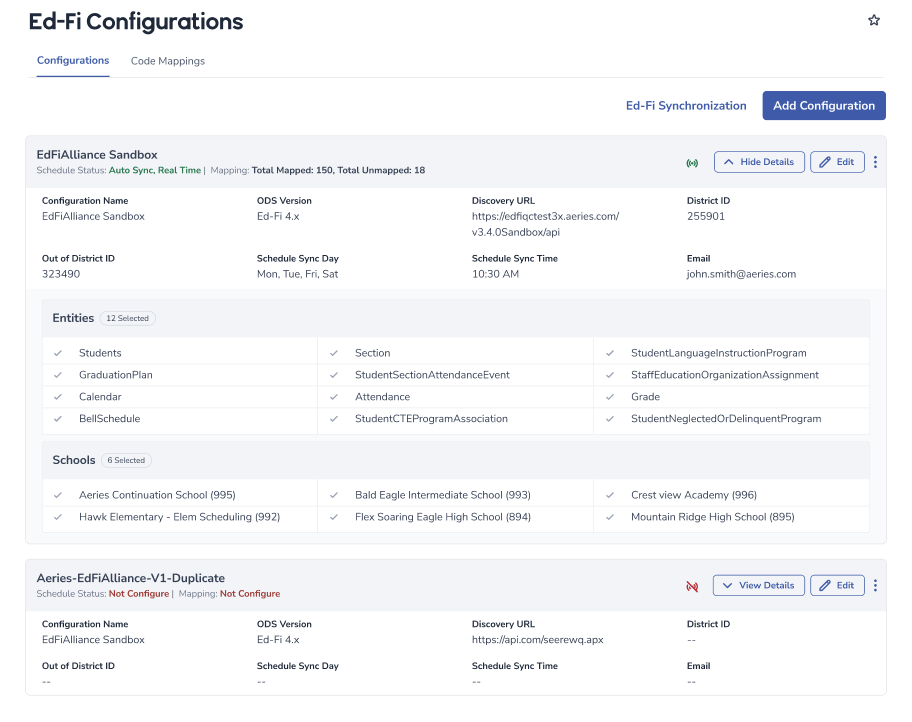
Task: Click the EdFiAlliance Sandbox card title
Action: click(97, 155)
